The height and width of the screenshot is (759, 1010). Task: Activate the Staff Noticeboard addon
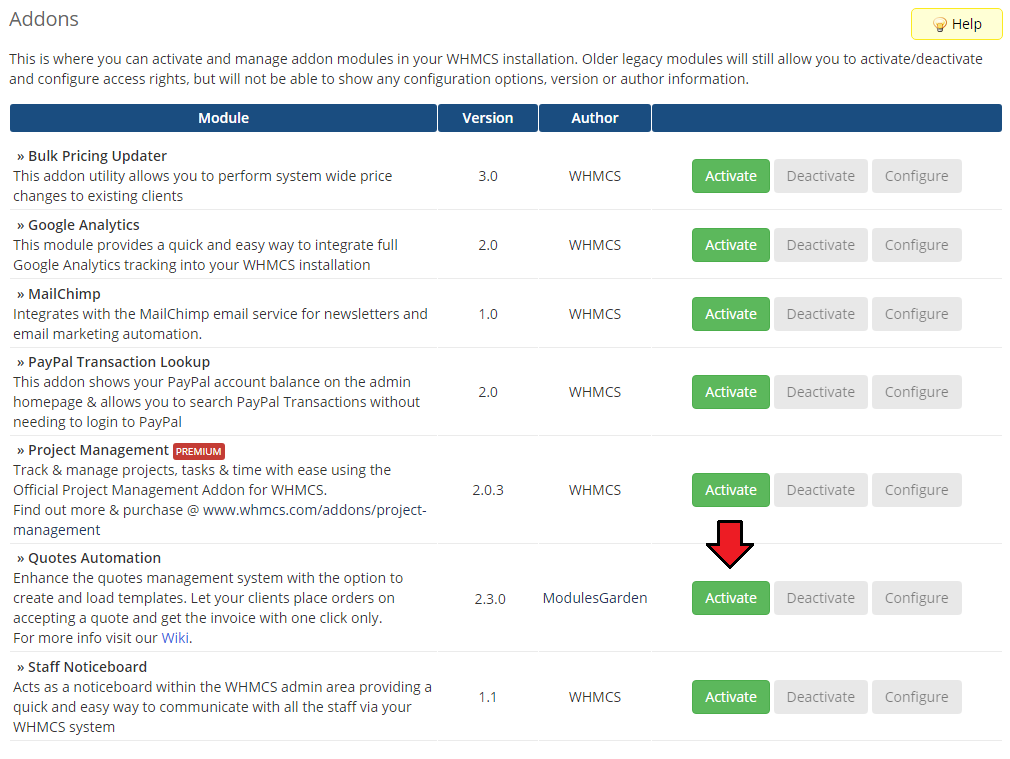click(x=730, y=697)
